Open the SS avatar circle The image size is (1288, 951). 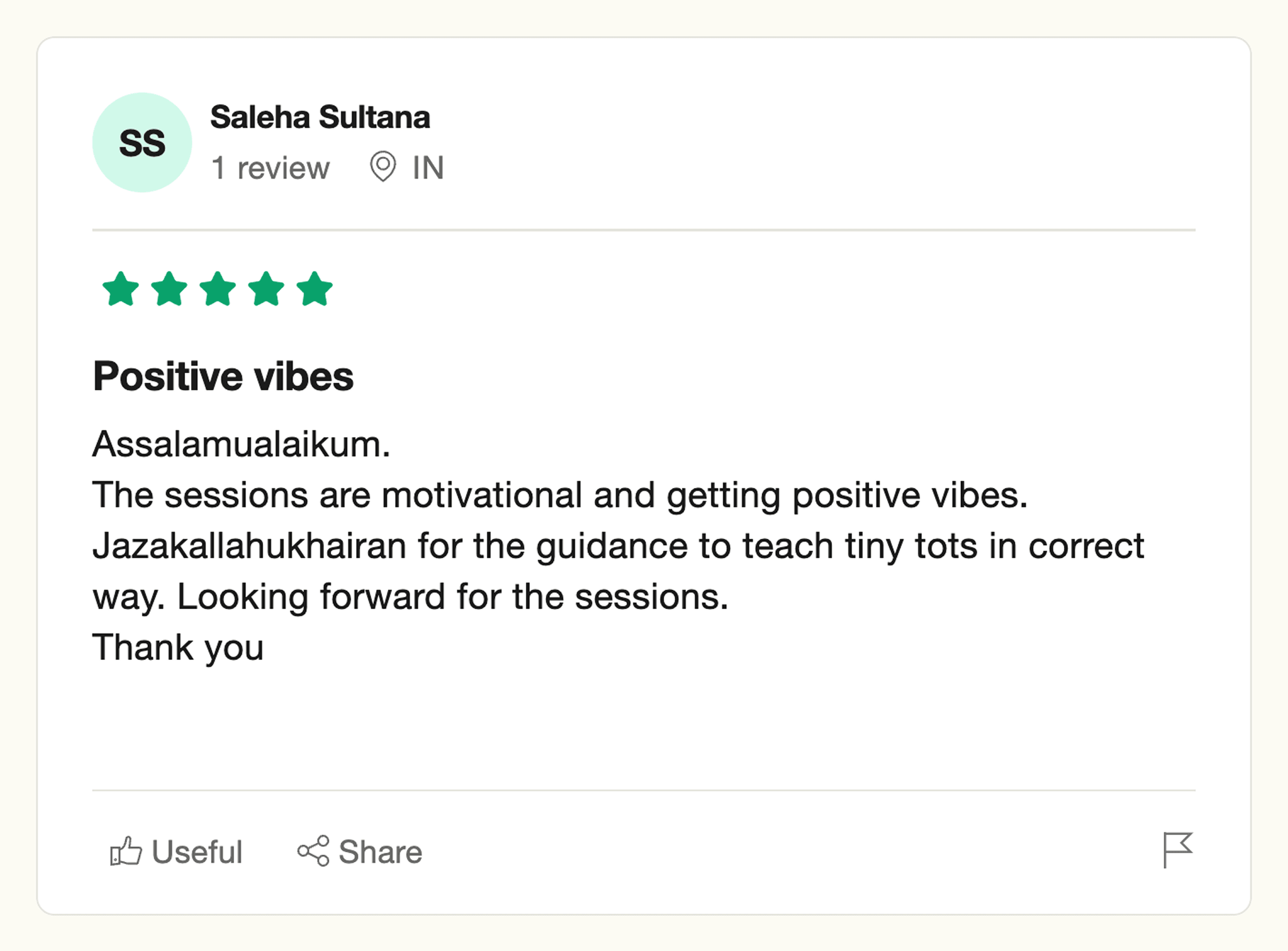click(142, 143)
